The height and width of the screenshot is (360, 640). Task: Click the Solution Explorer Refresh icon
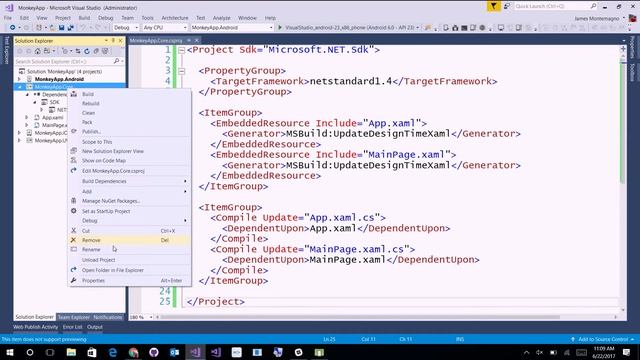click(87, 51)
